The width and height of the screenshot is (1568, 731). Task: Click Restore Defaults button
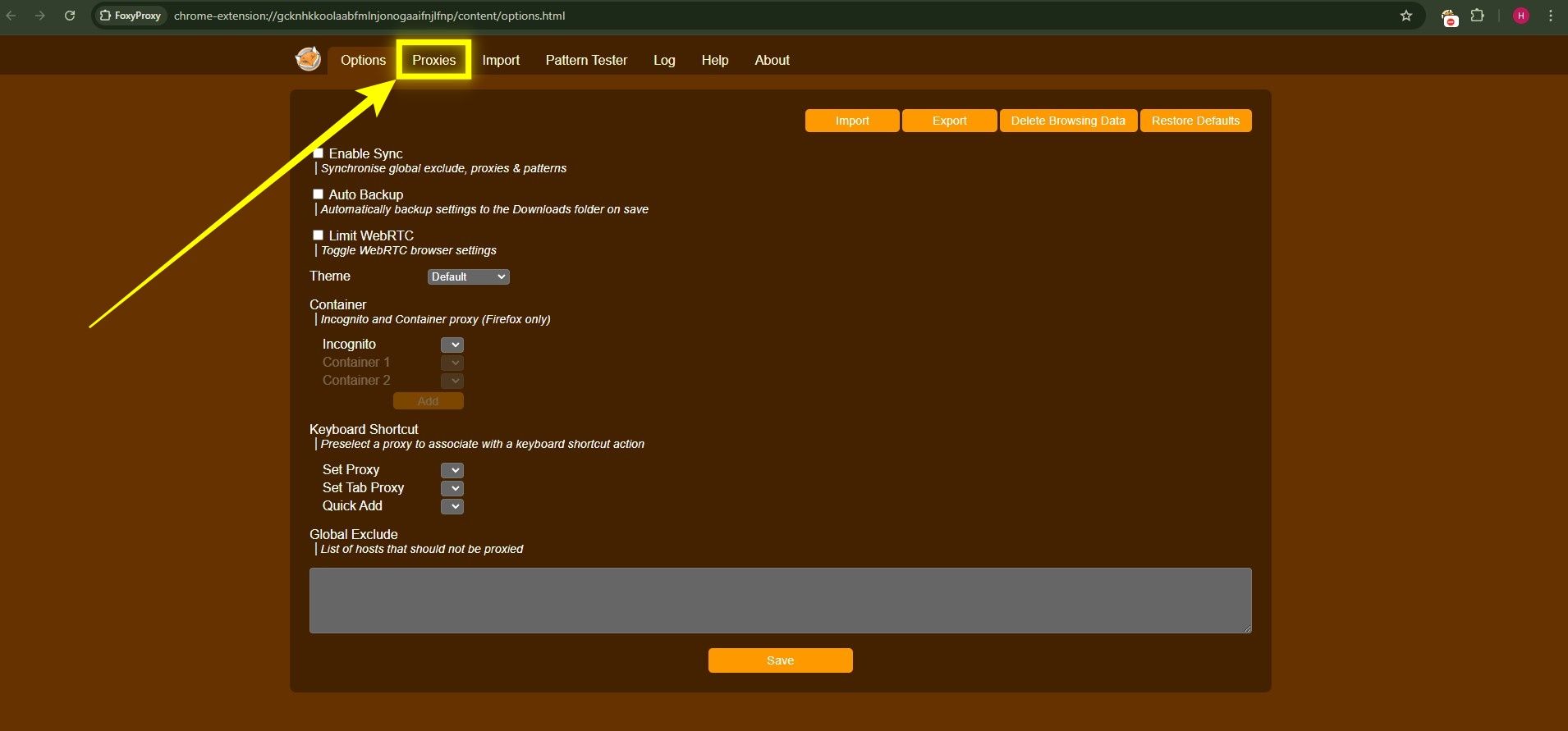[x=1195, y=121]
